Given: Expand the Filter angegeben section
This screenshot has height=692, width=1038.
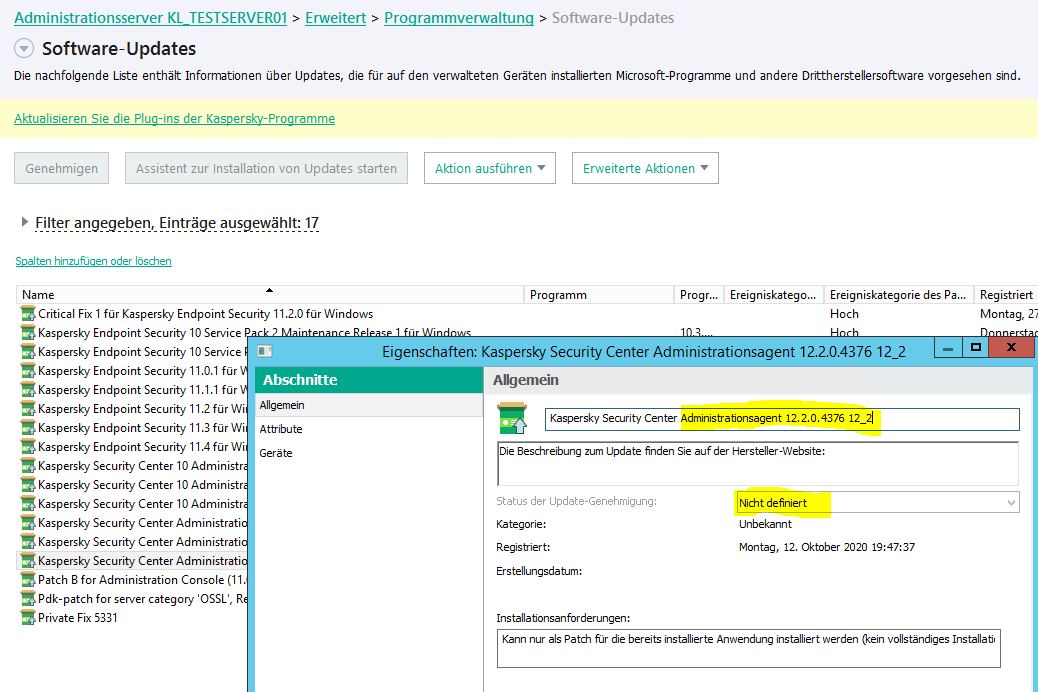Looking at the screenshot, I should click(x=25, y=223).
